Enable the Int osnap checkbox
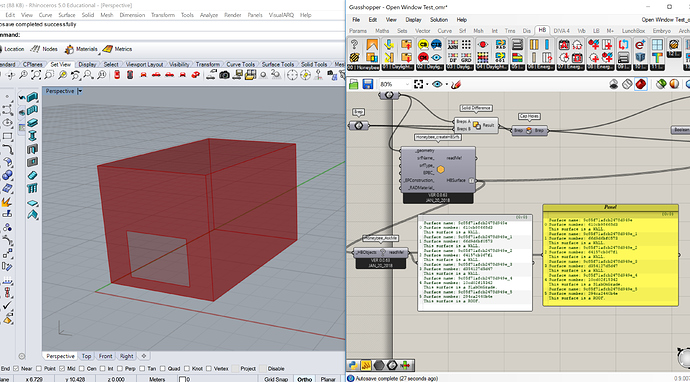Image resolution: width=690 pixels, height=382 pixels. (103, 368)
